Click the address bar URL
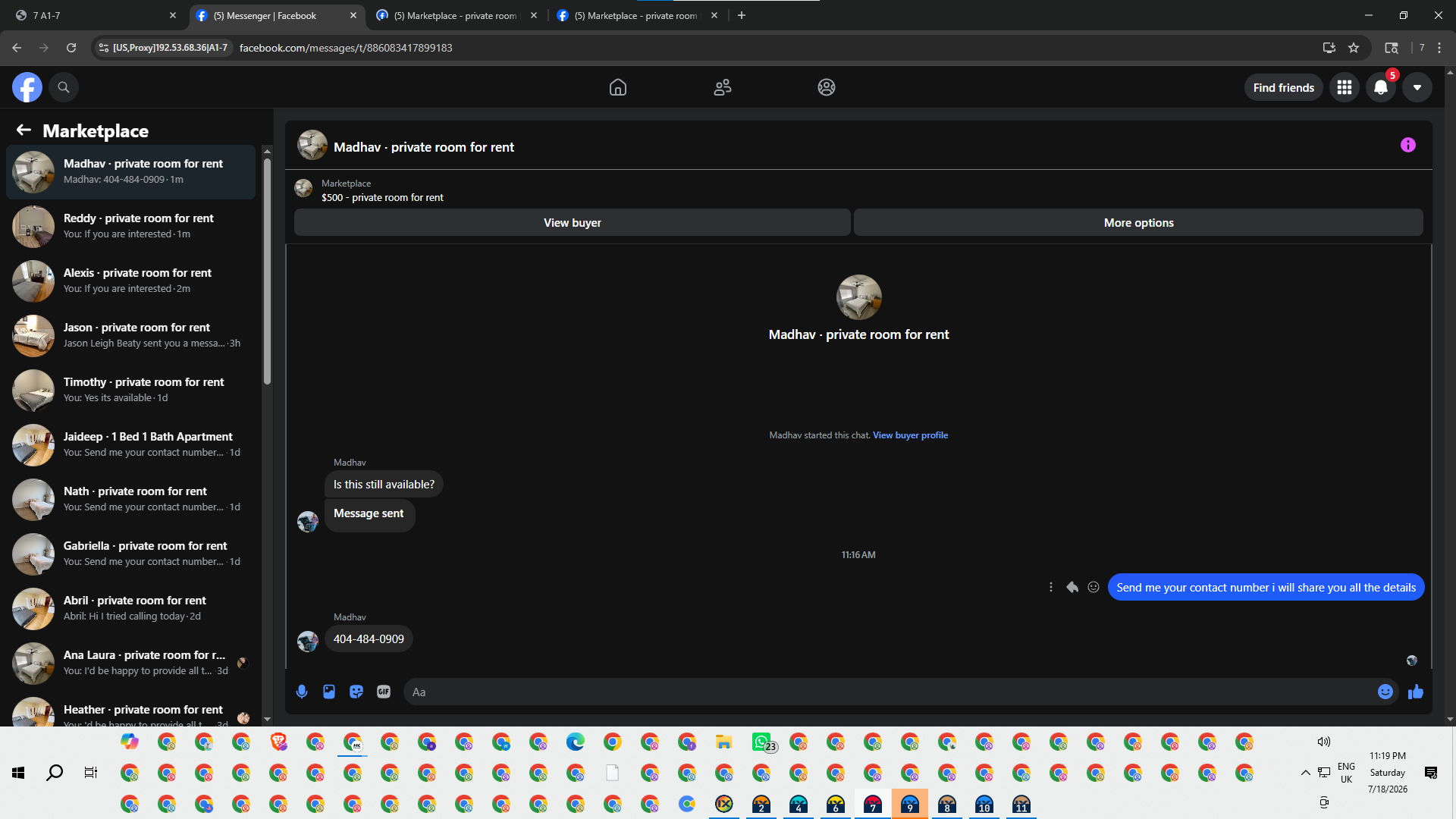This screenshot has width=1456, height=819. 346,48
